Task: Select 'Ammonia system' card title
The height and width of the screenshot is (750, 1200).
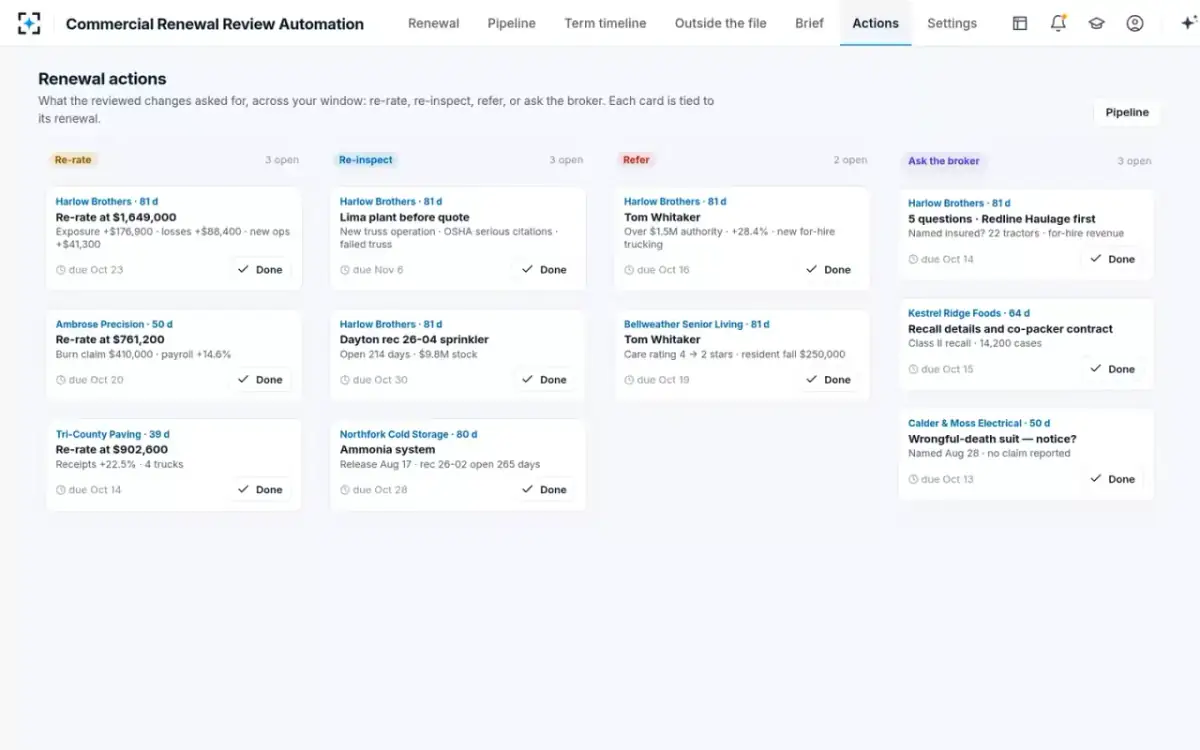Action: pyautogui.click(x=388, y=449)
